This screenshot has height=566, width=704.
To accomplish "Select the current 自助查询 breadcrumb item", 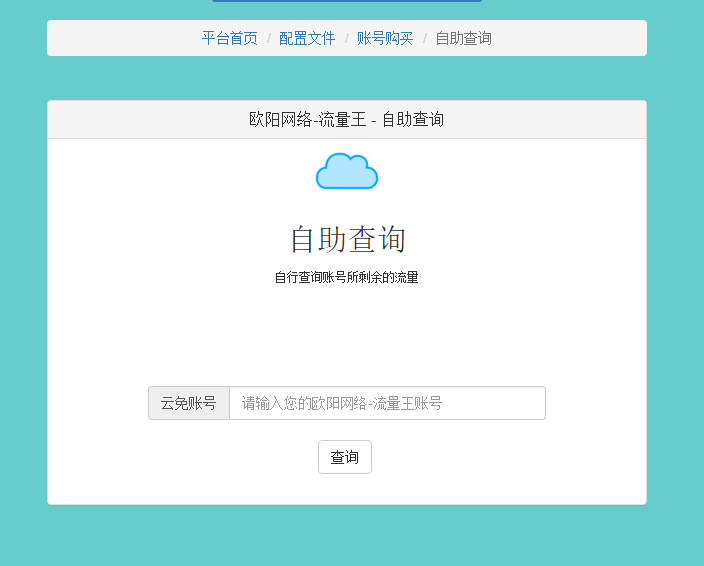I will tap(463, 38).
